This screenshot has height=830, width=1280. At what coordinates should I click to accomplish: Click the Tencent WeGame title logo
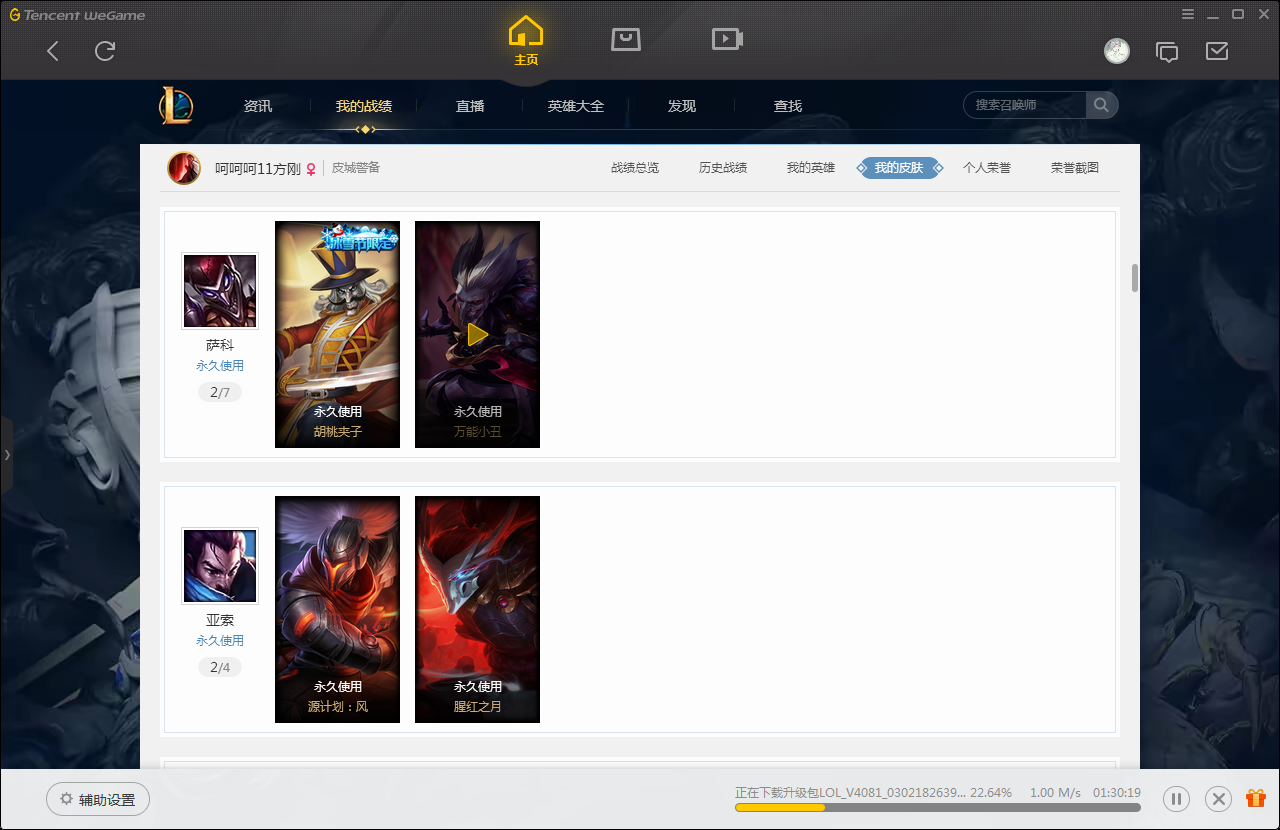77,15
